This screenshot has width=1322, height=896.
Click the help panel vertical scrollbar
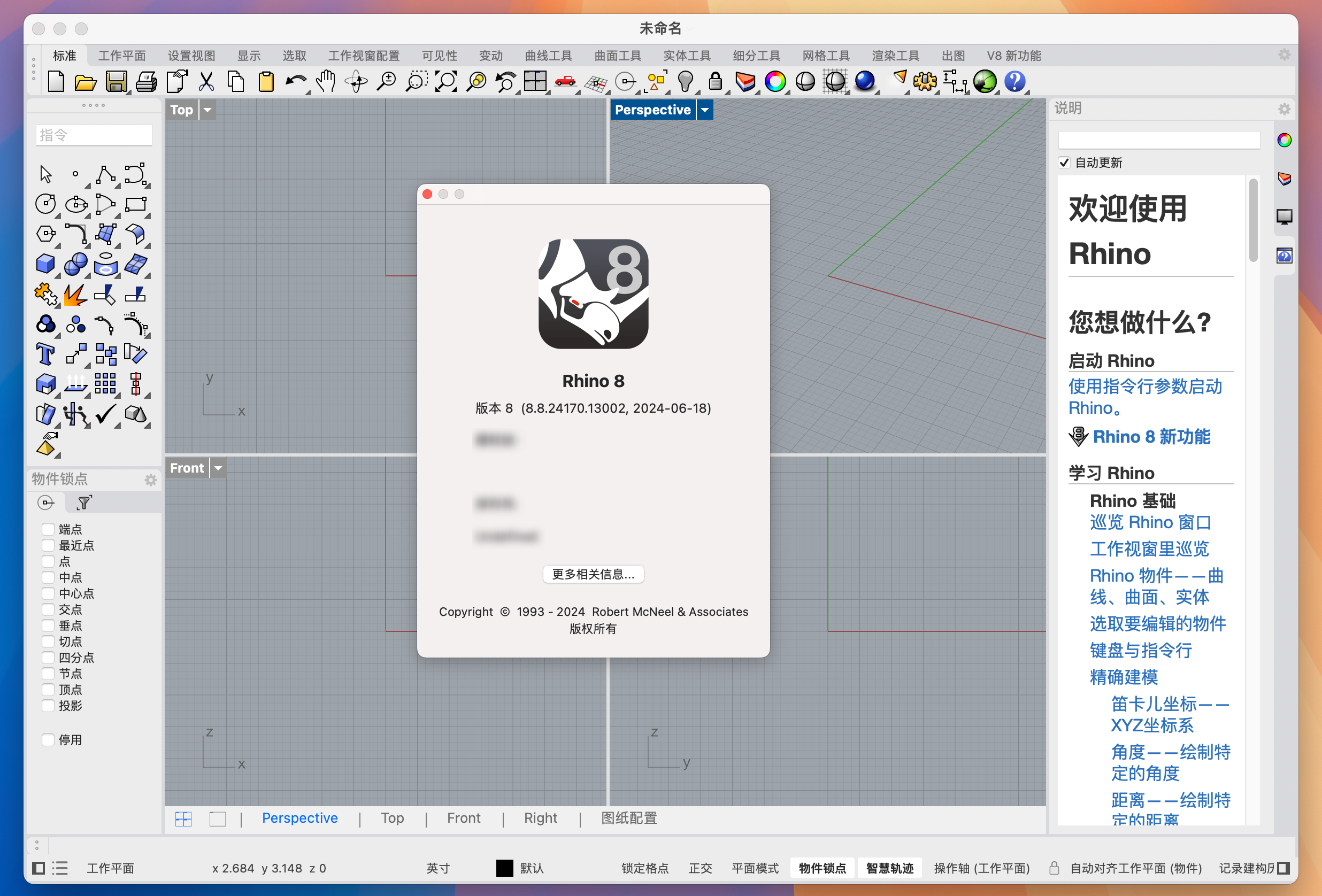pyautogui.click(x=1252, y=221)
